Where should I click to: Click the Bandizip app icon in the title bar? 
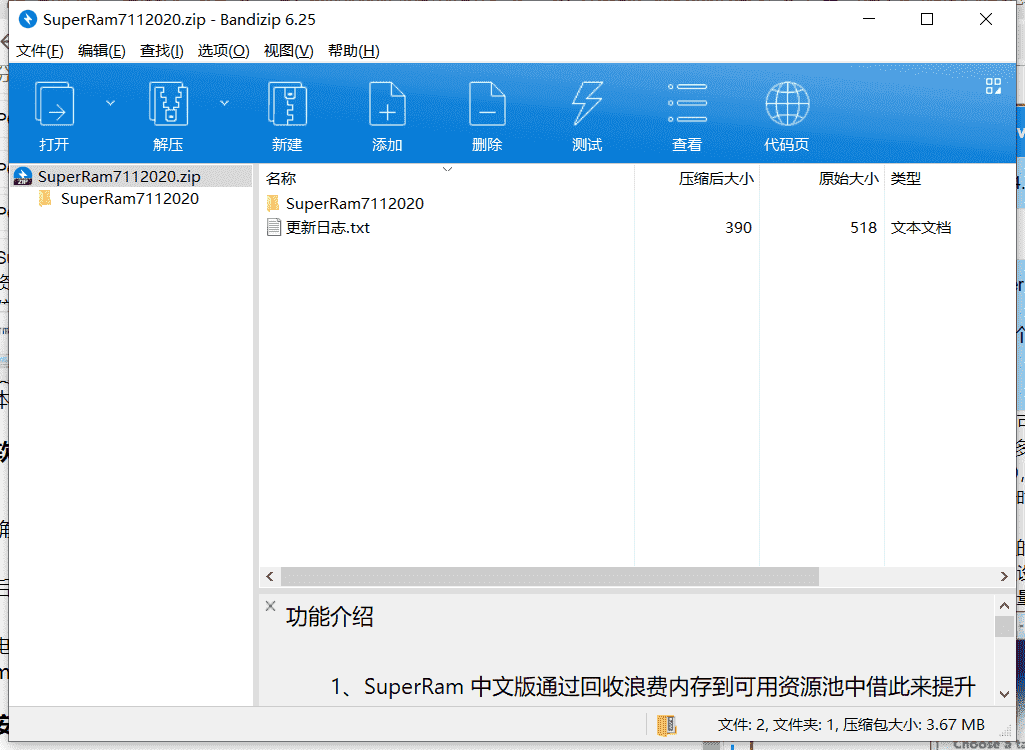[27, 19]
